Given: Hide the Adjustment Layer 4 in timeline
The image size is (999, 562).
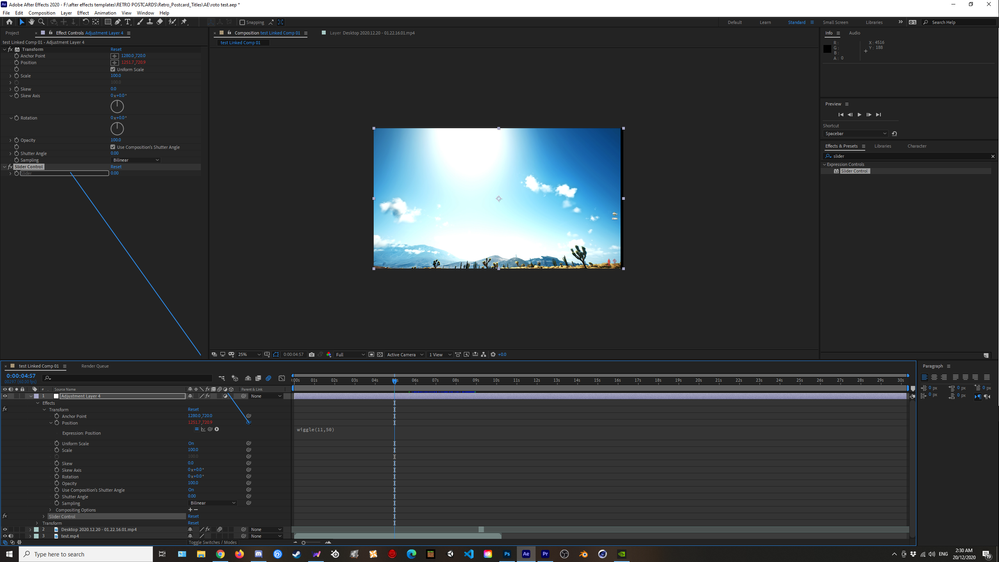Looking at the screenshot, I should [5, 396].
